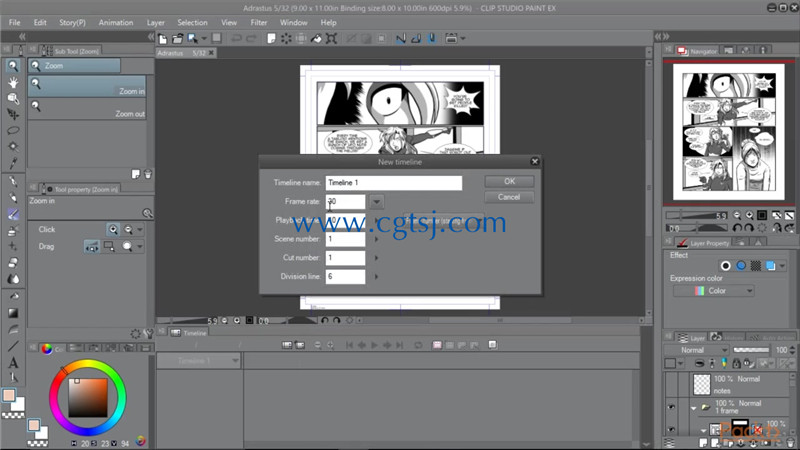Open Normal blend mode dropdown
Viewport: 800px width, 450px height.
[x=696, y=350]
